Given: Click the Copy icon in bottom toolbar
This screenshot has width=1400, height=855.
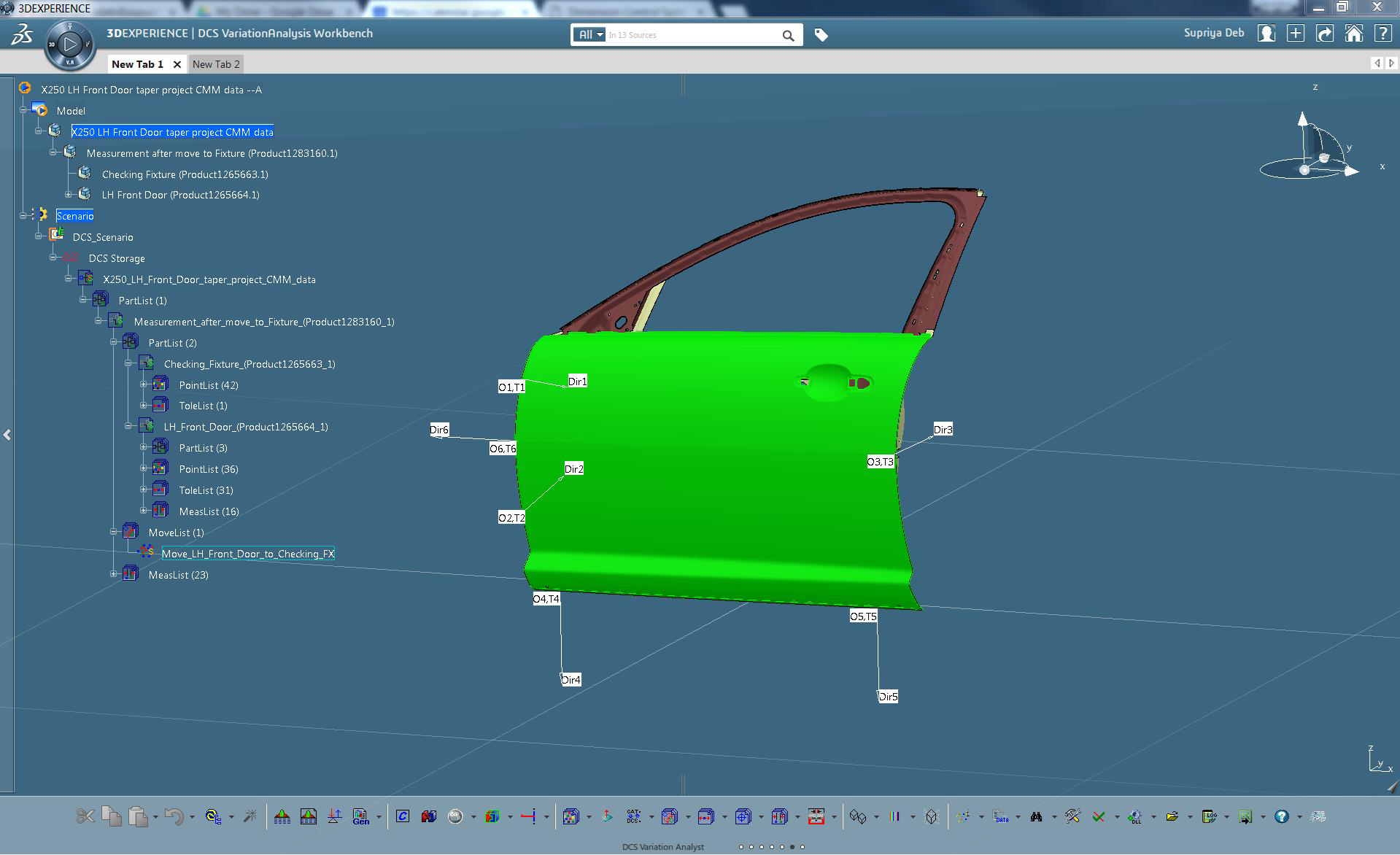Looking at the screenshot, I should 112,816.
